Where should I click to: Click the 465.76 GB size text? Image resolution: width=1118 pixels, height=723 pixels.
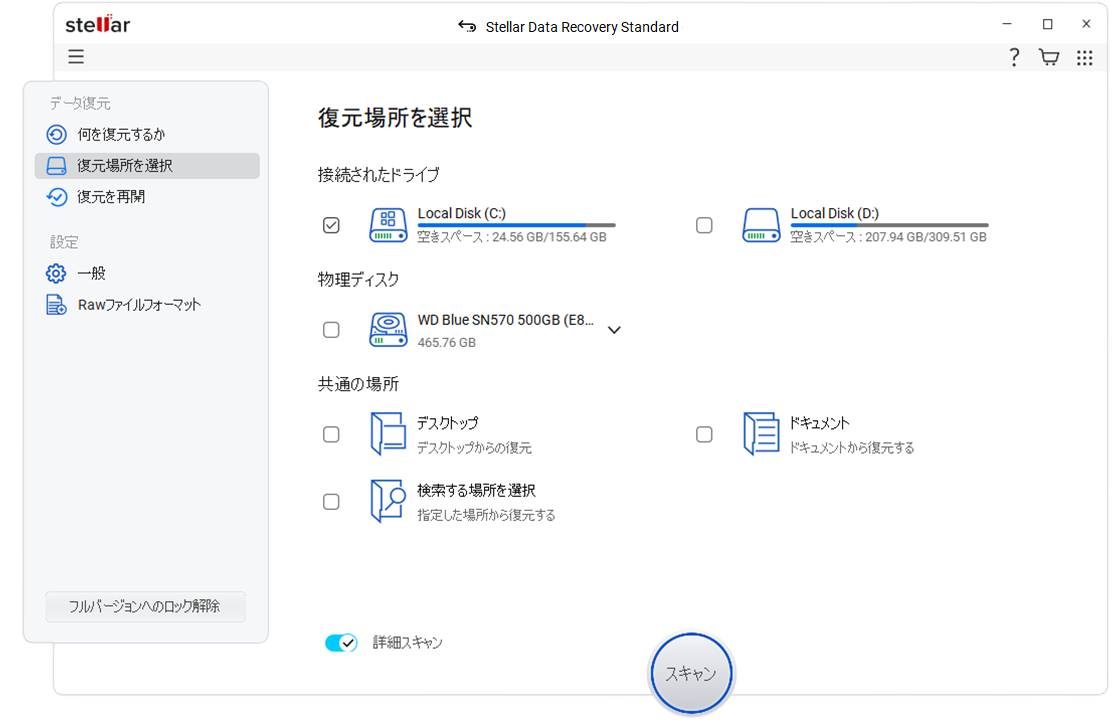pos(446,342)
